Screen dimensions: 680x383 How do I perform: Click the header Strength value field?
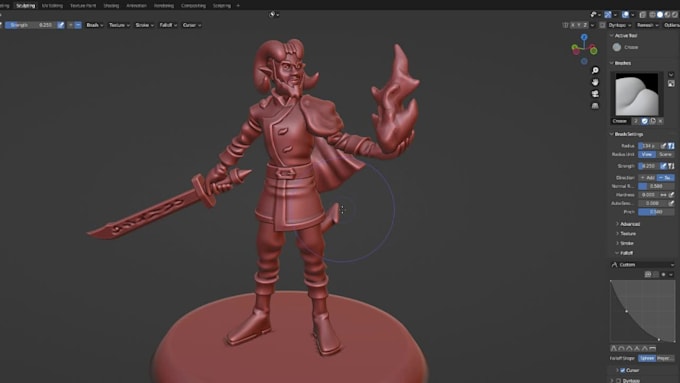tap(30, 25)
